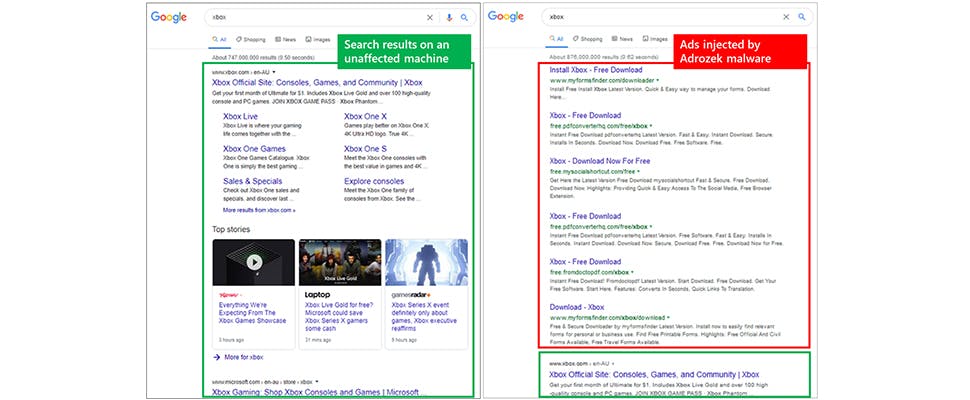This screenshot has height=400, width=970.
Task: Open the gamesradar+ story thumbnail
Action: [426, 262]
